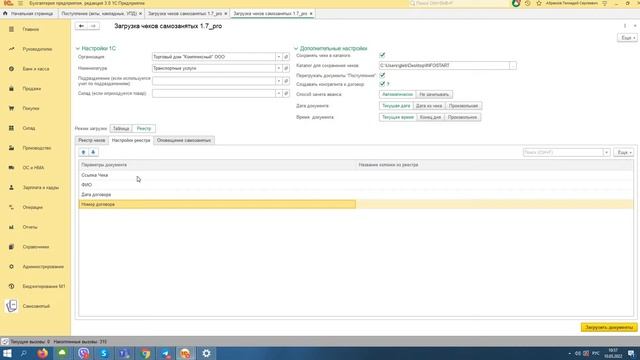This screenshot has width=640, height=360.
Task: Open the Продажи sidebar section
Action: pos(32,89)
